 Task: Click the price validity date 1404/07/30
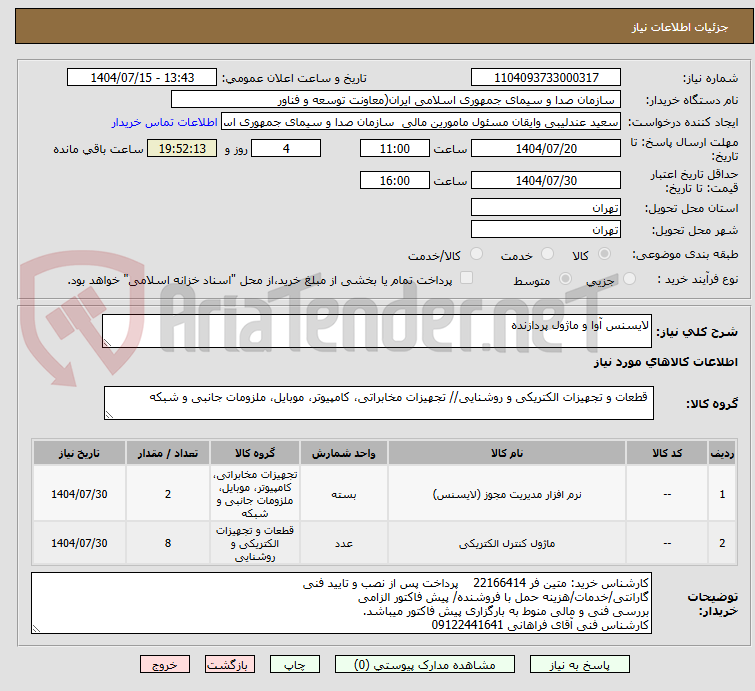546,181
